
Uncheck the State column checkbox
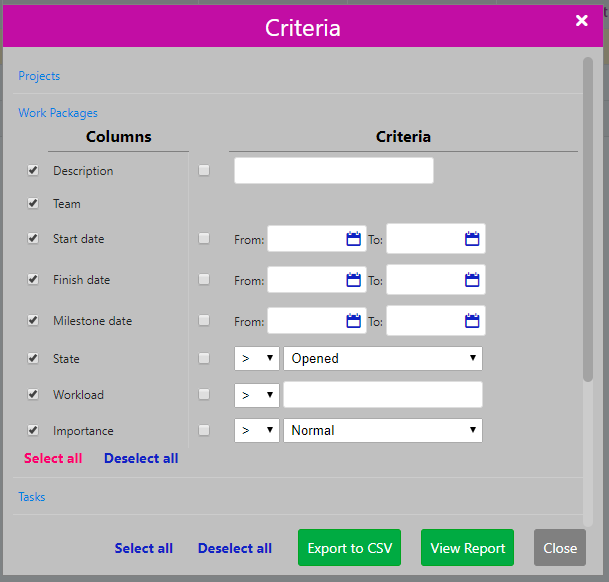tap(33, 358)
